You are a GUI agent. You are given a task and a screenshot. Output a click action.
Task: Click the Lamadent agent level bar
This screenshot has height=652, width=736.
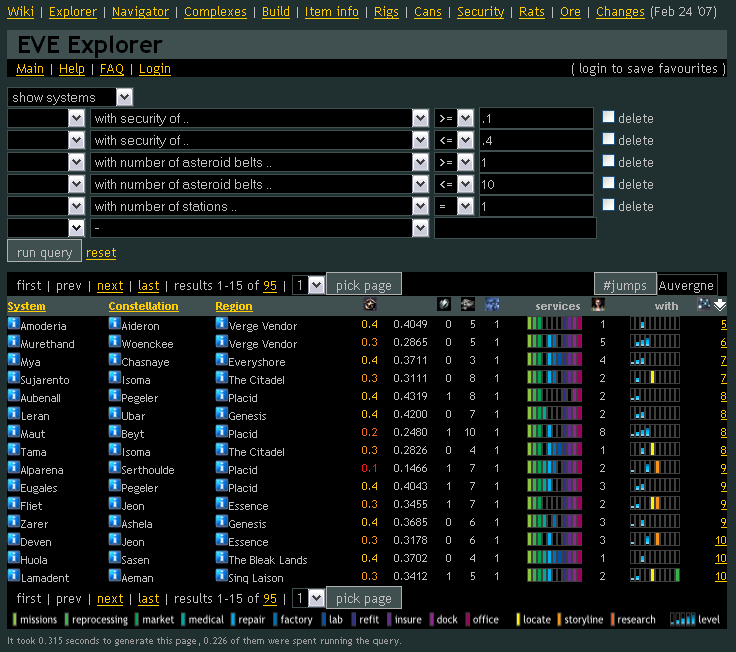pos(655,575)
